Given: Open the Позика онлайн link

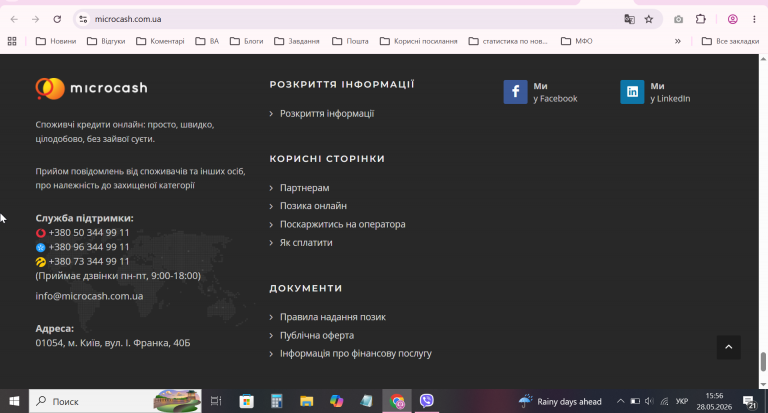Looking at the screenshot, I should point(313,206).
